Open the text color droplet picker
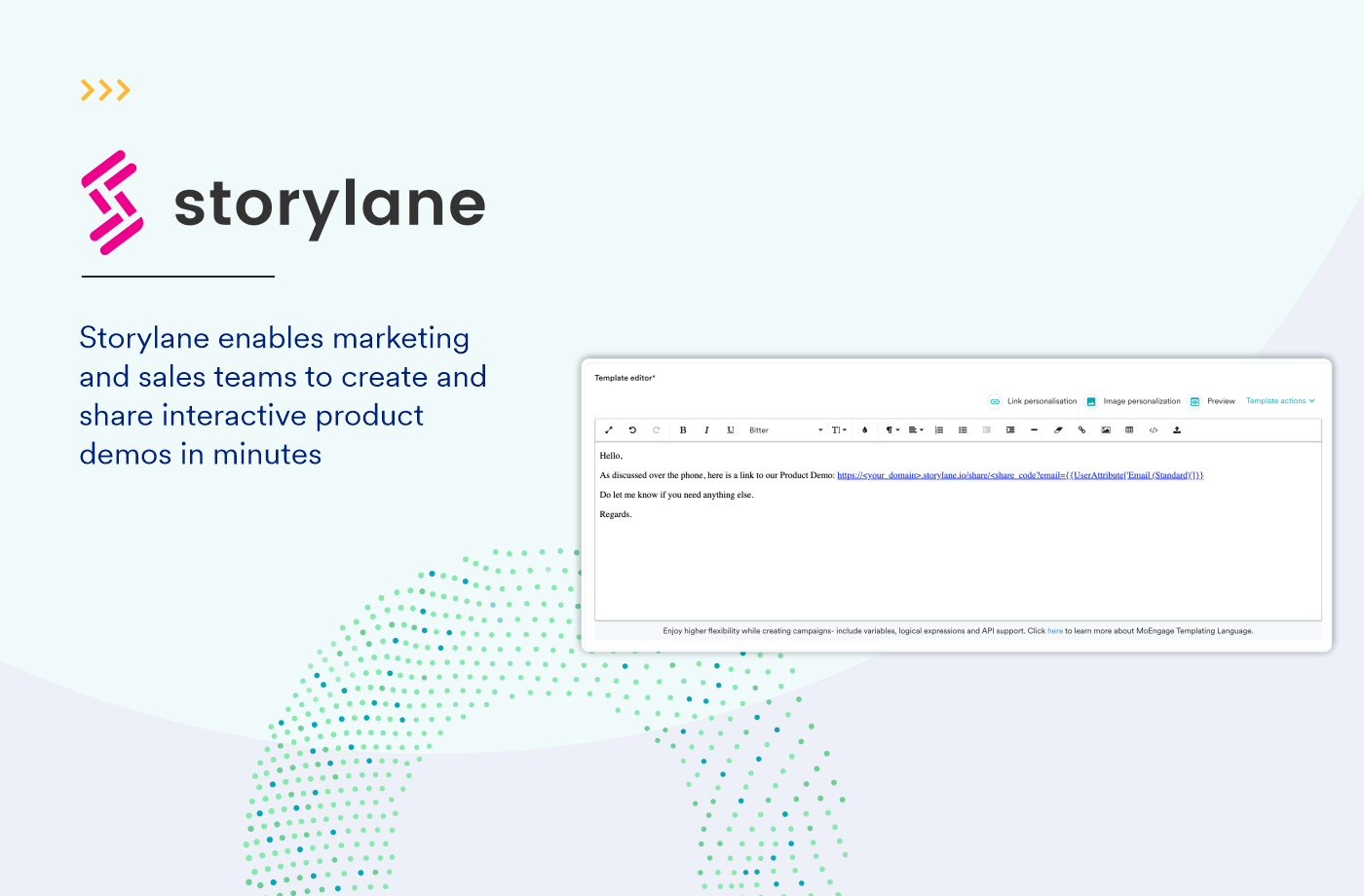The height and width of the screenshot is (896, 1364). point(864,429)
